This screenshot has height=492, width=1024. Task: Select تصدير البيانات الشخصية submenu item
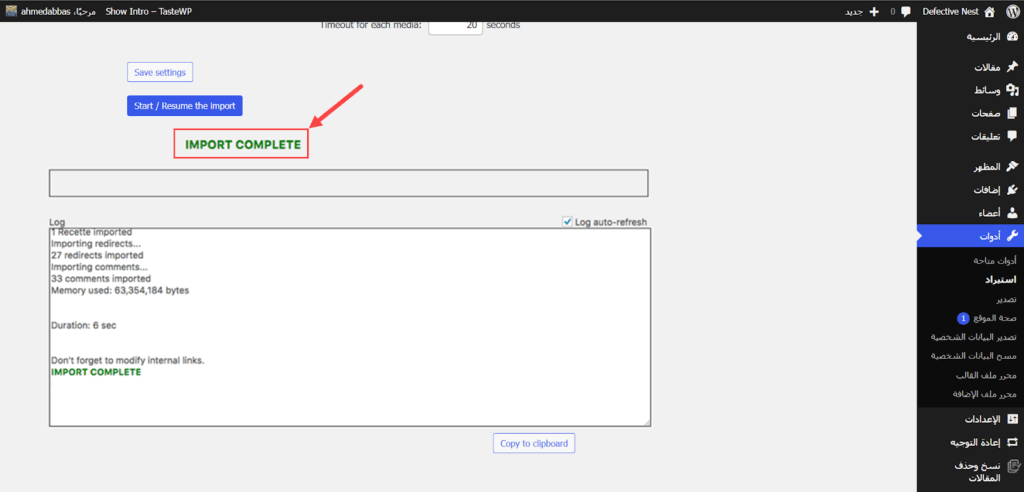974,337
